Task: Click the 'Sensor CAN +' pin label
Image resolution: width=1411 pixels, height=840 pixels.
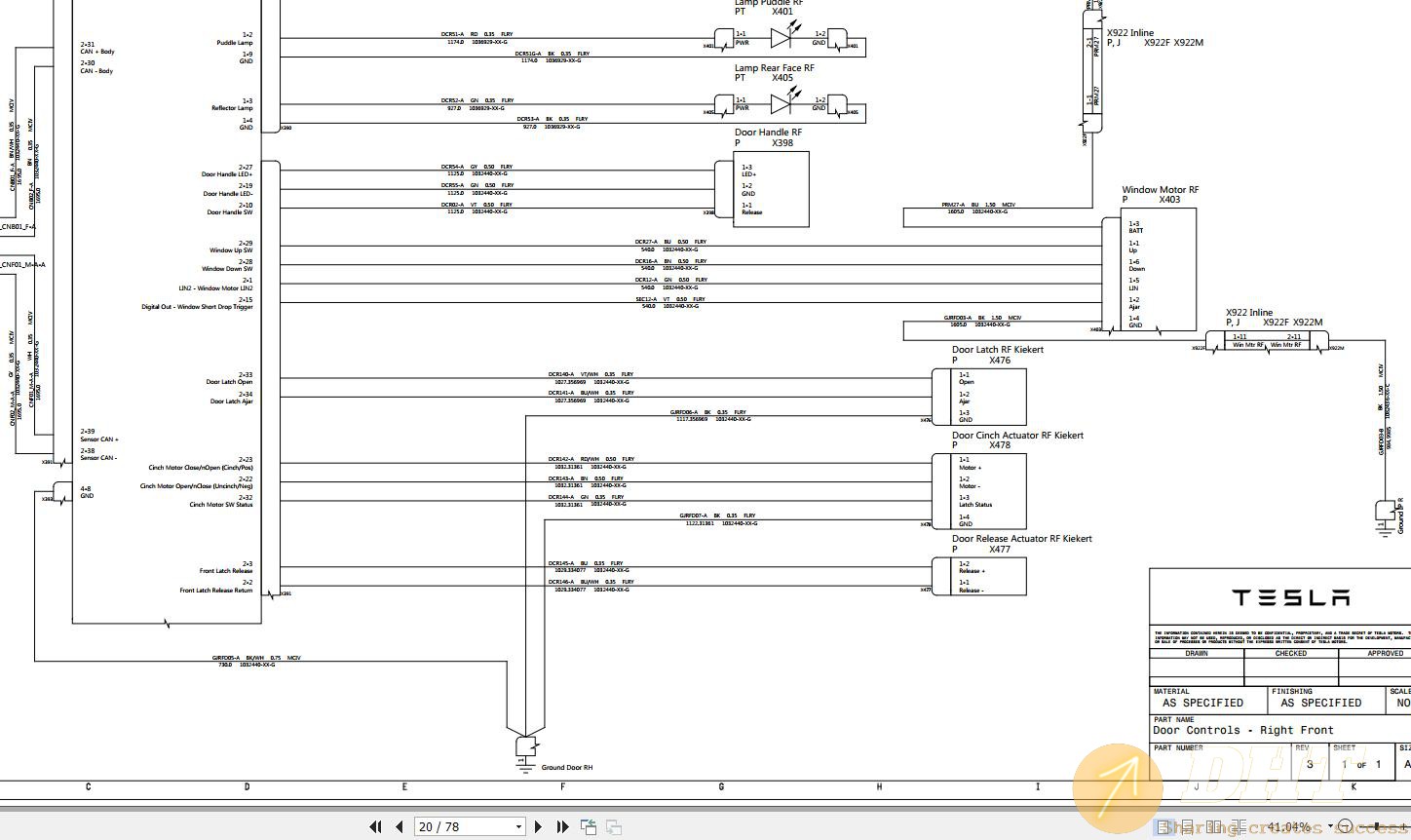Action: 99,439
